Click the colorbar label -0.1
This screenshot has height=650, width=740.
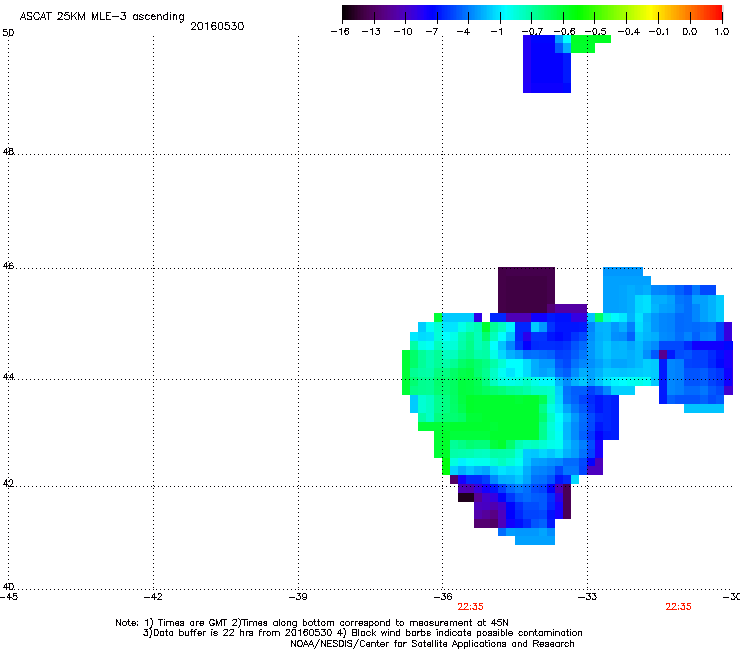point(659,32)
